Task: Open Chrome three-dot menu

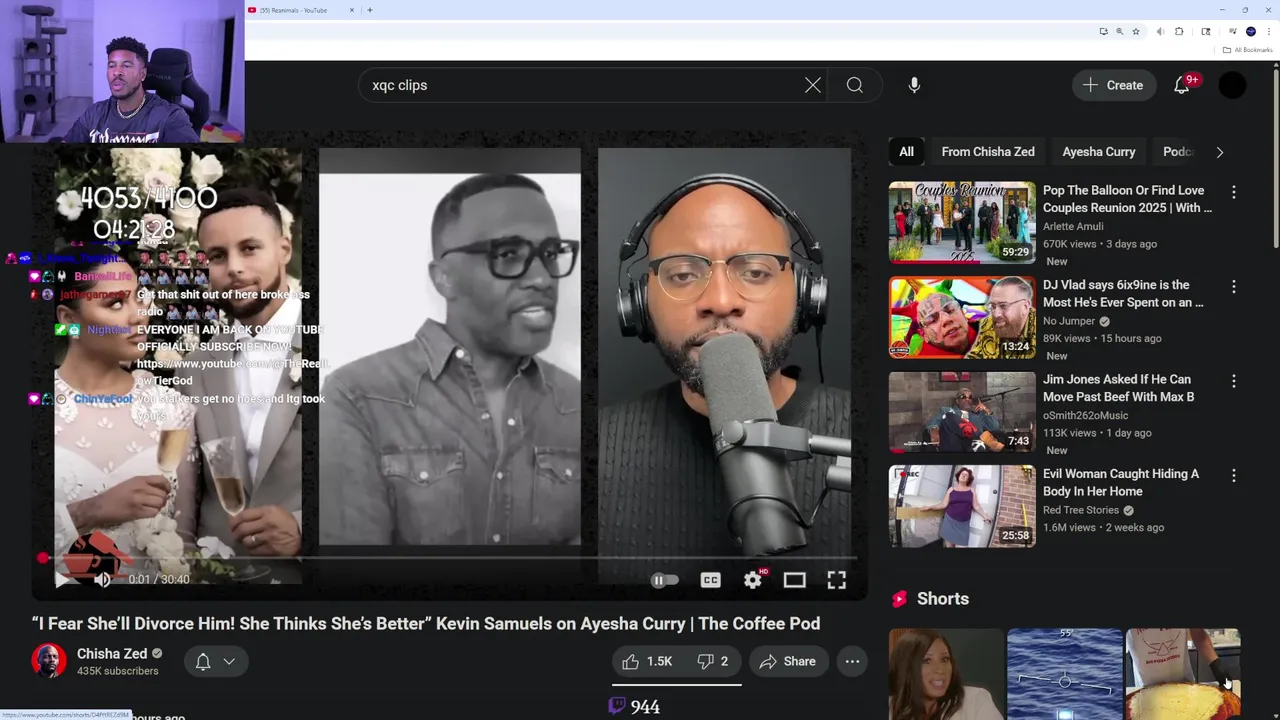Action: pyautogui.click(x=1269, y=32)
